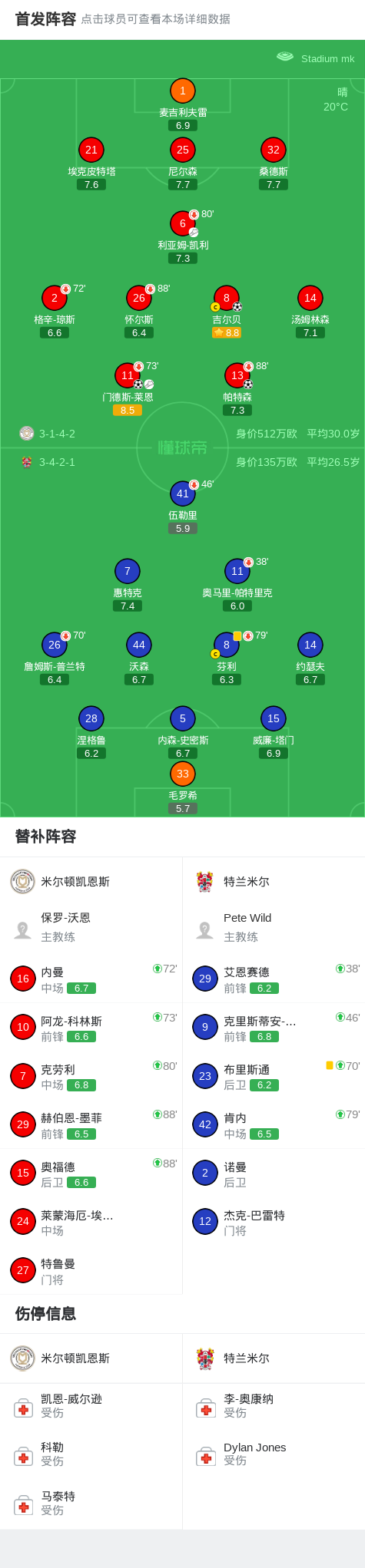The width and height of the screenshot is (365, 1568).
Task: Select the 3-4-2-1 formation label
Action: coord(57,462)
